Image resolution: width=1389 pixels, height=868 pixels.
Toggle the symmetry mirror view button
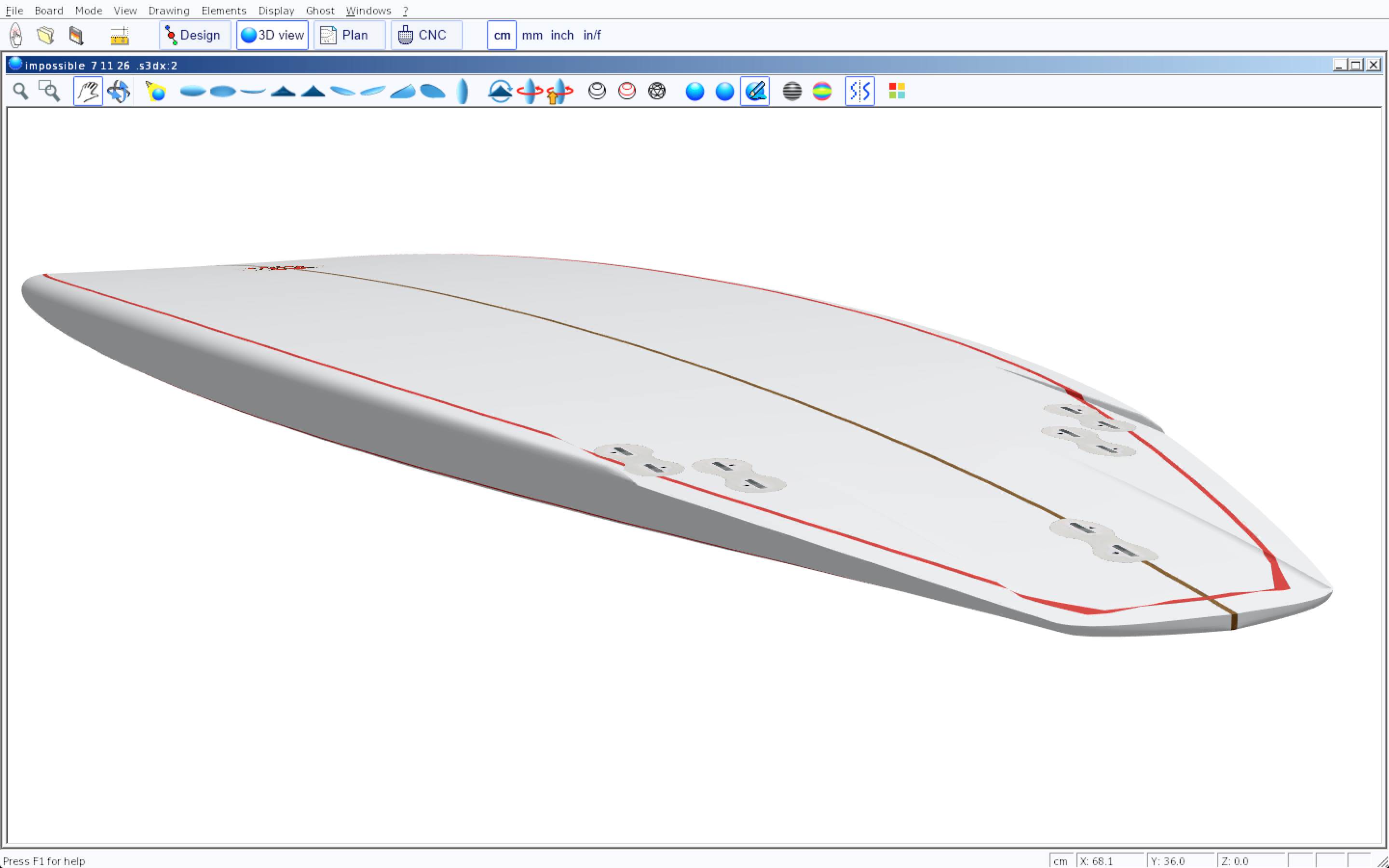(859, 91)
